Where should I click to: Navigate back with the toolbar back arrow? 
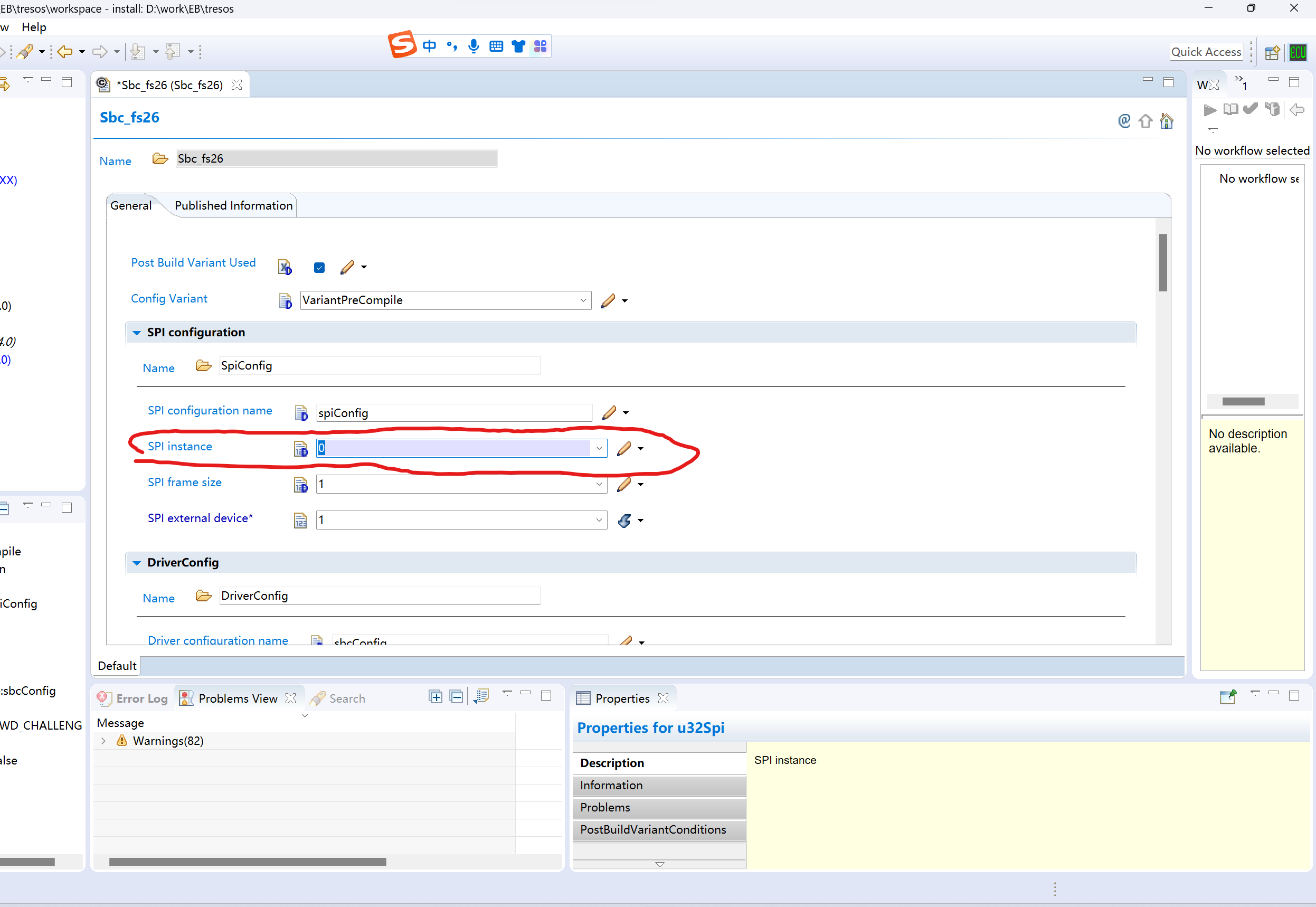click(x=66, y=51)
